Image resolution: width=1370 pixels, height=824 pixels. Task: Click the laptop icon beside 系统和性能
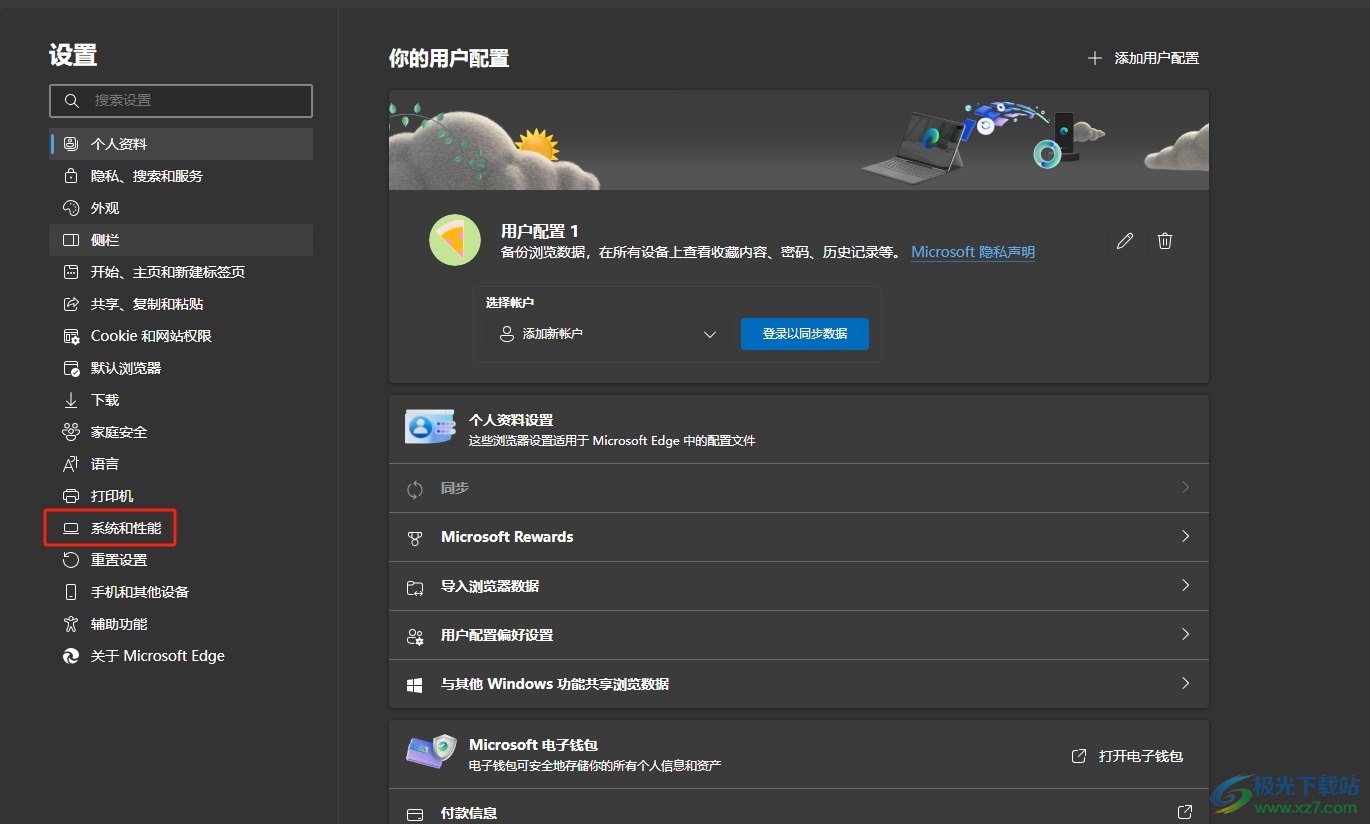[x=71, y=528]
